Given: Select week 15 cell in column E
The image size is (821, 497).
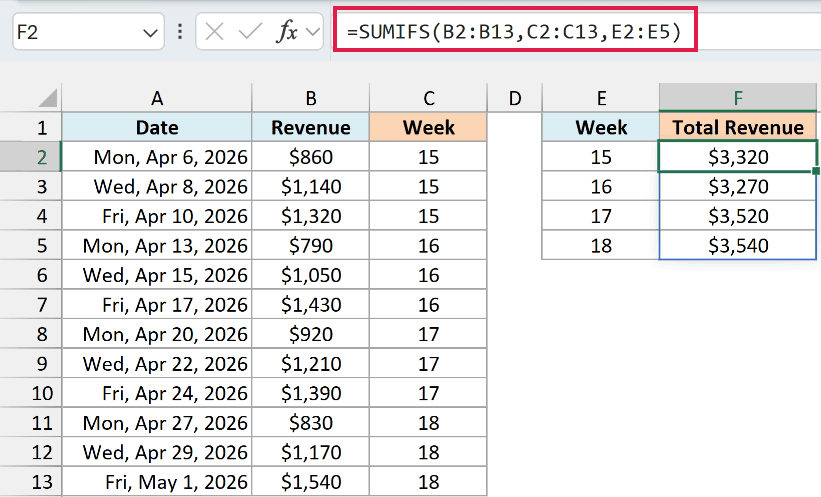Looking at the screenshot, I should point(601,157).
